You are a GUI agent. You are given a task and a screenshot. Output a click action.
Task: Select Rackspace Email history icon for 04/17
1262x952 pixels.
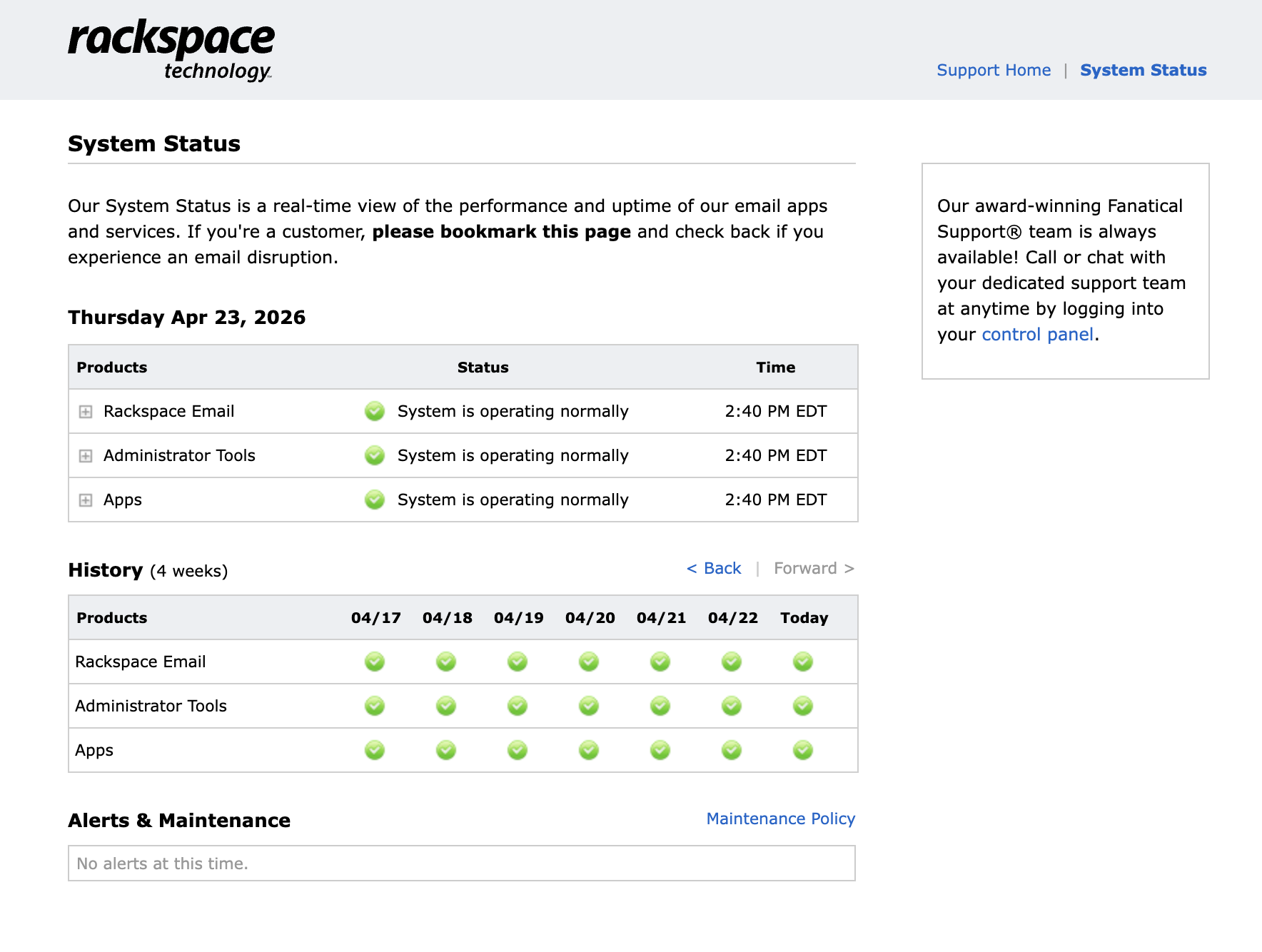[x=375, y=662]
